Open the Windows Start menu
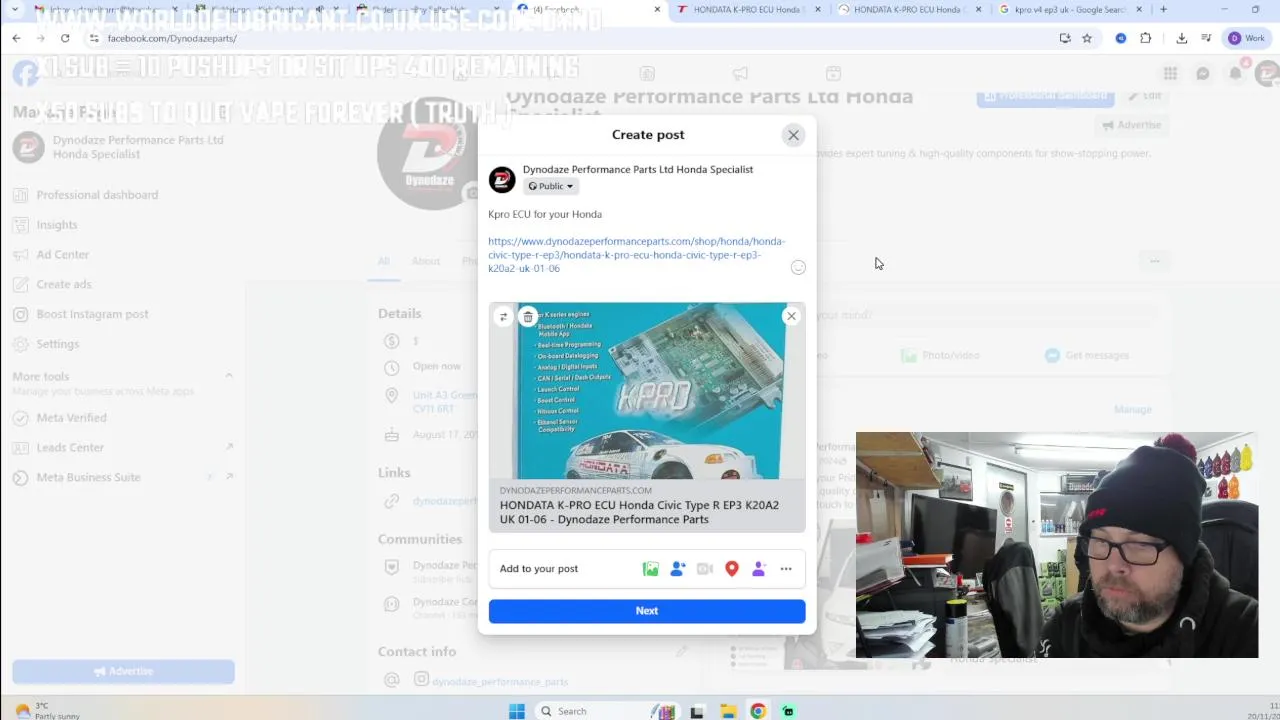The width and height of the screenshot is (1280, 720). point(517,711)
